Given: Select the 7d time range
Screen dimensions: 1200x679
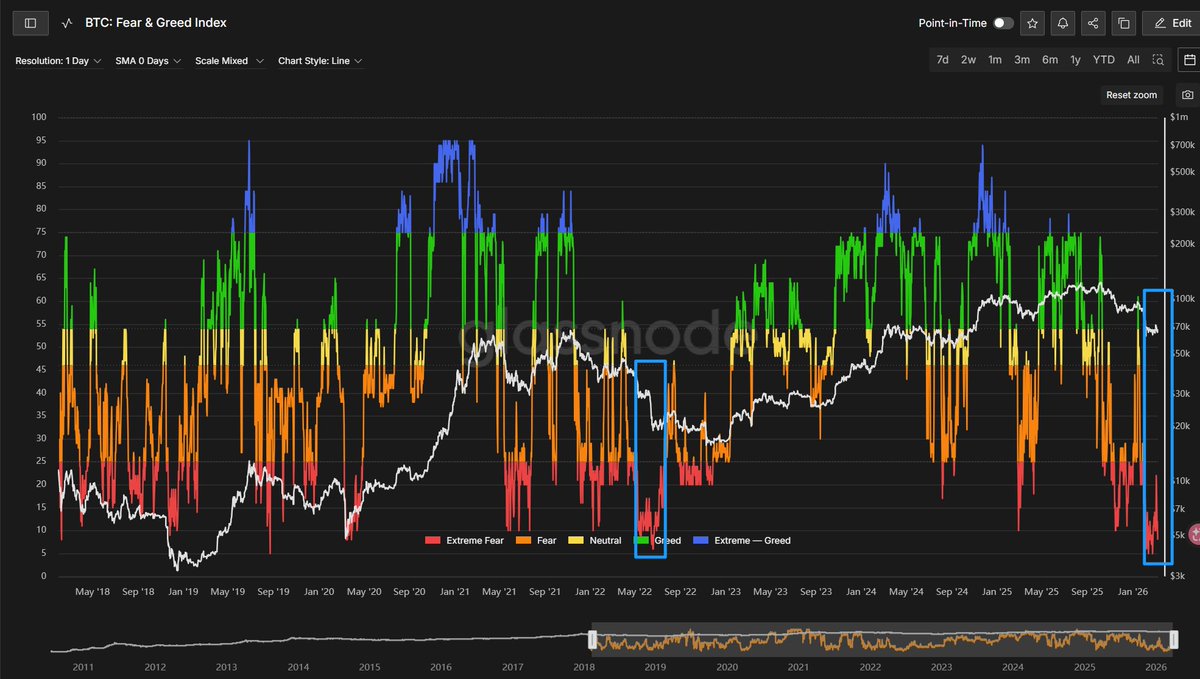Looking at the screenshot, I should point(942,60).
